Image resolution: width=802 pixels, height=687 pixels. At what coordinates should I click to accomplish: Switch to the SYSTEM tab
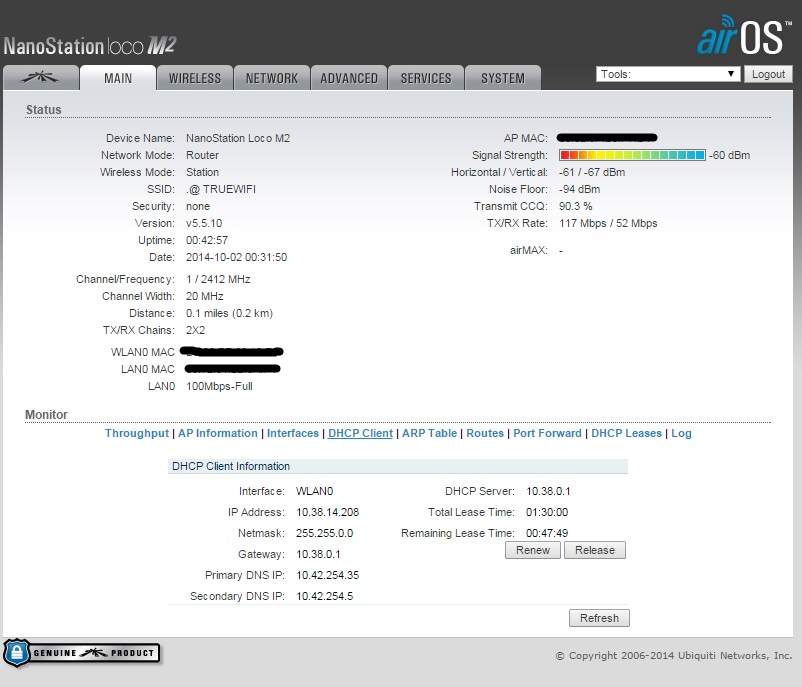coord(503,78)
